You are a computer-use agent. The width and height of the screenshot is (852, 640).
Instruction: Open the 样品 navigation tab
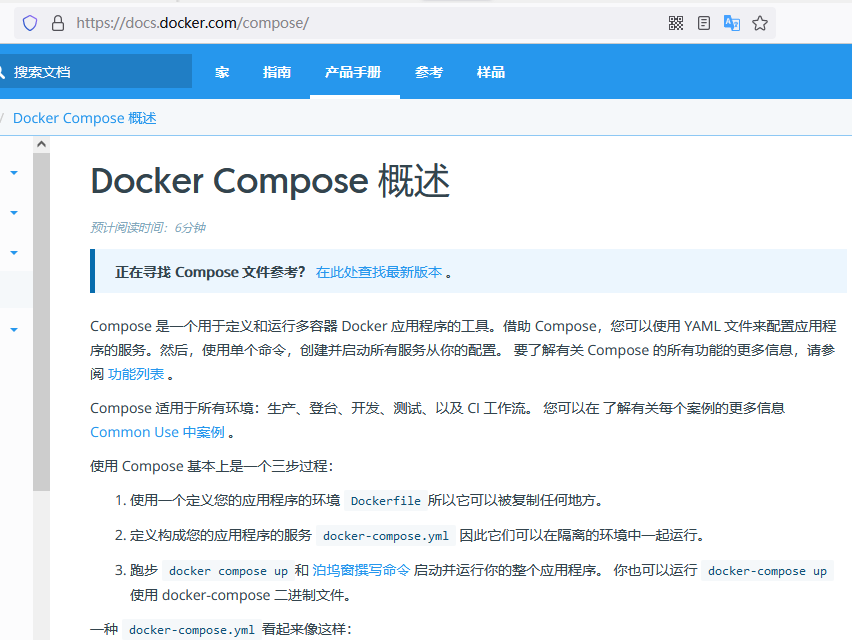[x=491, y=72]
